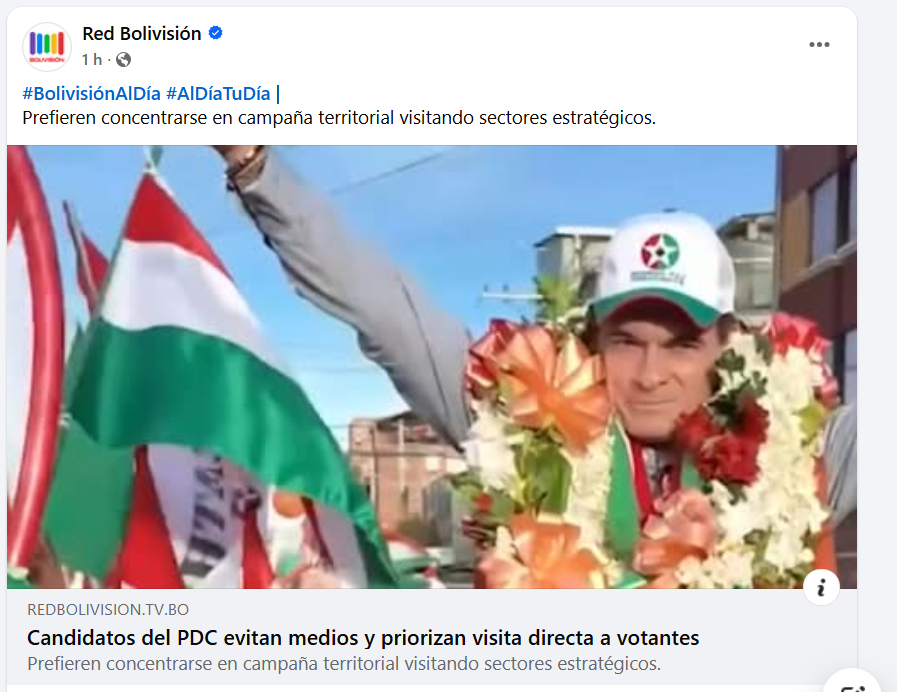897x692 pixels.
Task: Click the #BolivisiónAlDía hashtag
Action: [92, 93]
